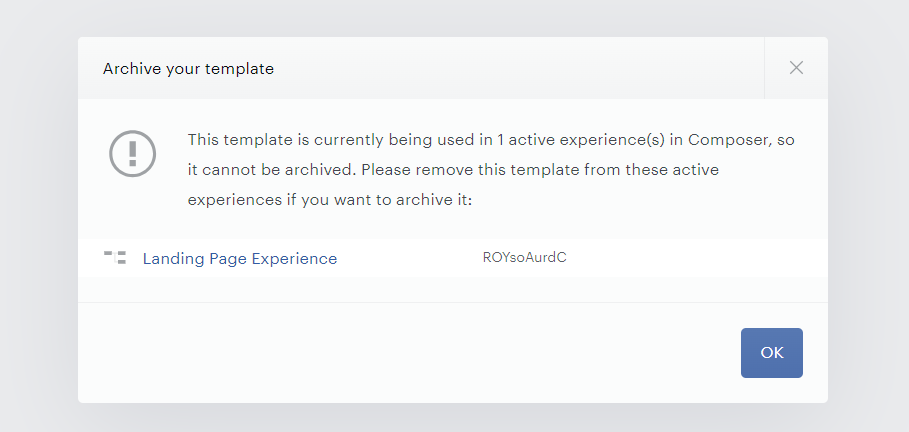This screenshot has width=909, height=432.
Task: Click the line "it cannot be archived"
Action: 271,170
